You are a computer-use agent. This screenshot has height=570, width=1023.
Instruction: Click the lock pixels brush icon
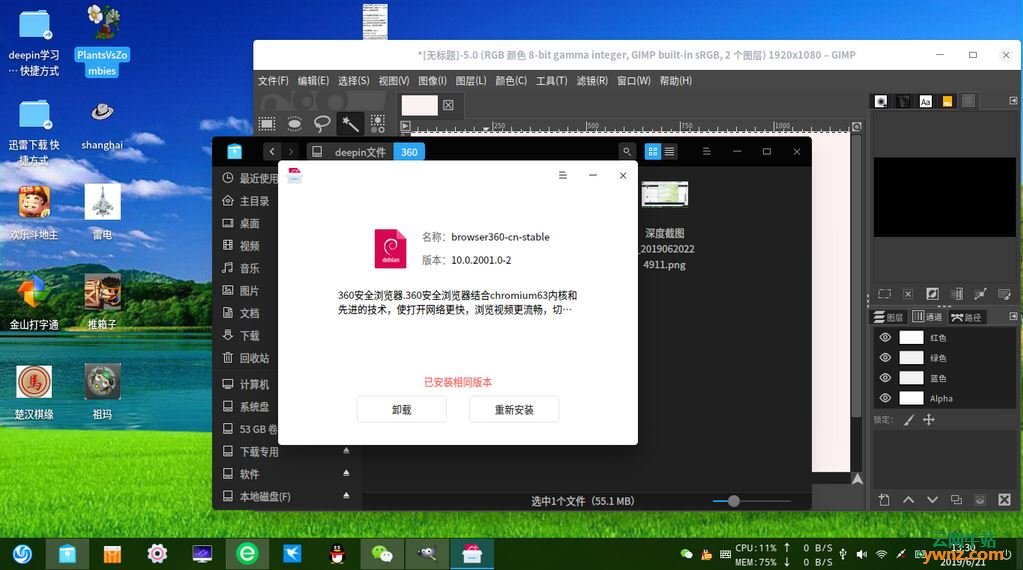[909, 420]
